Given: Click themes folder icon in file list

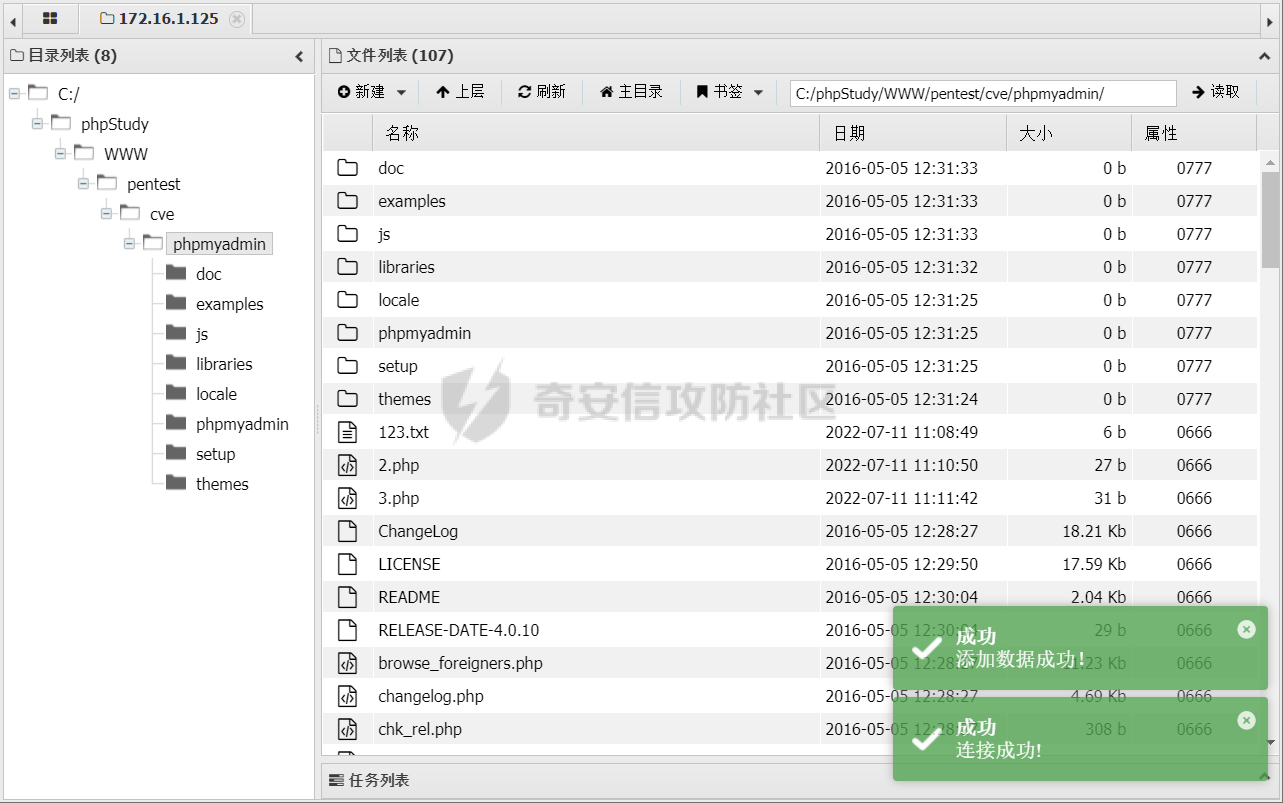Looking at the screenshot, I should click(x=347, y=399).
